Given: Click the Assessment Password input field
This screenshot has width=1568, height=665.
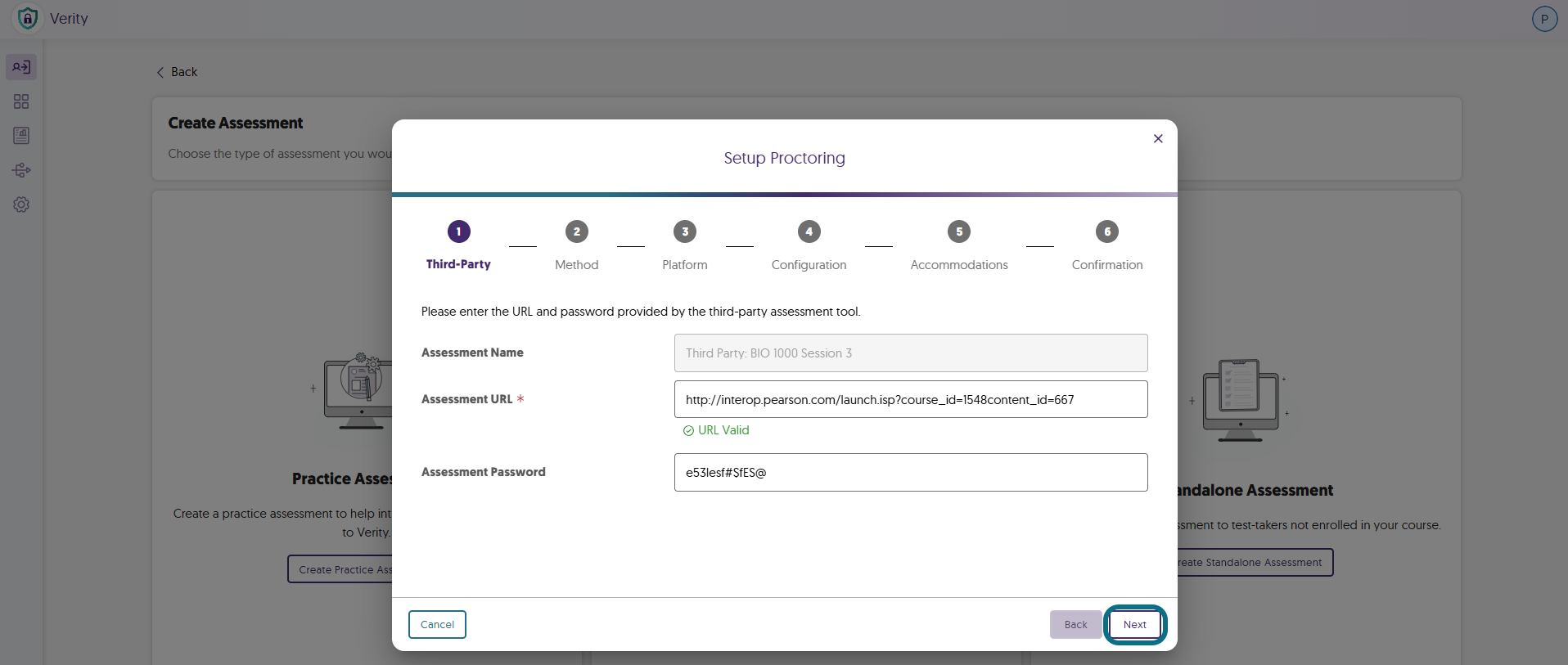Looking at the screenshot, I should pos(911,472).
